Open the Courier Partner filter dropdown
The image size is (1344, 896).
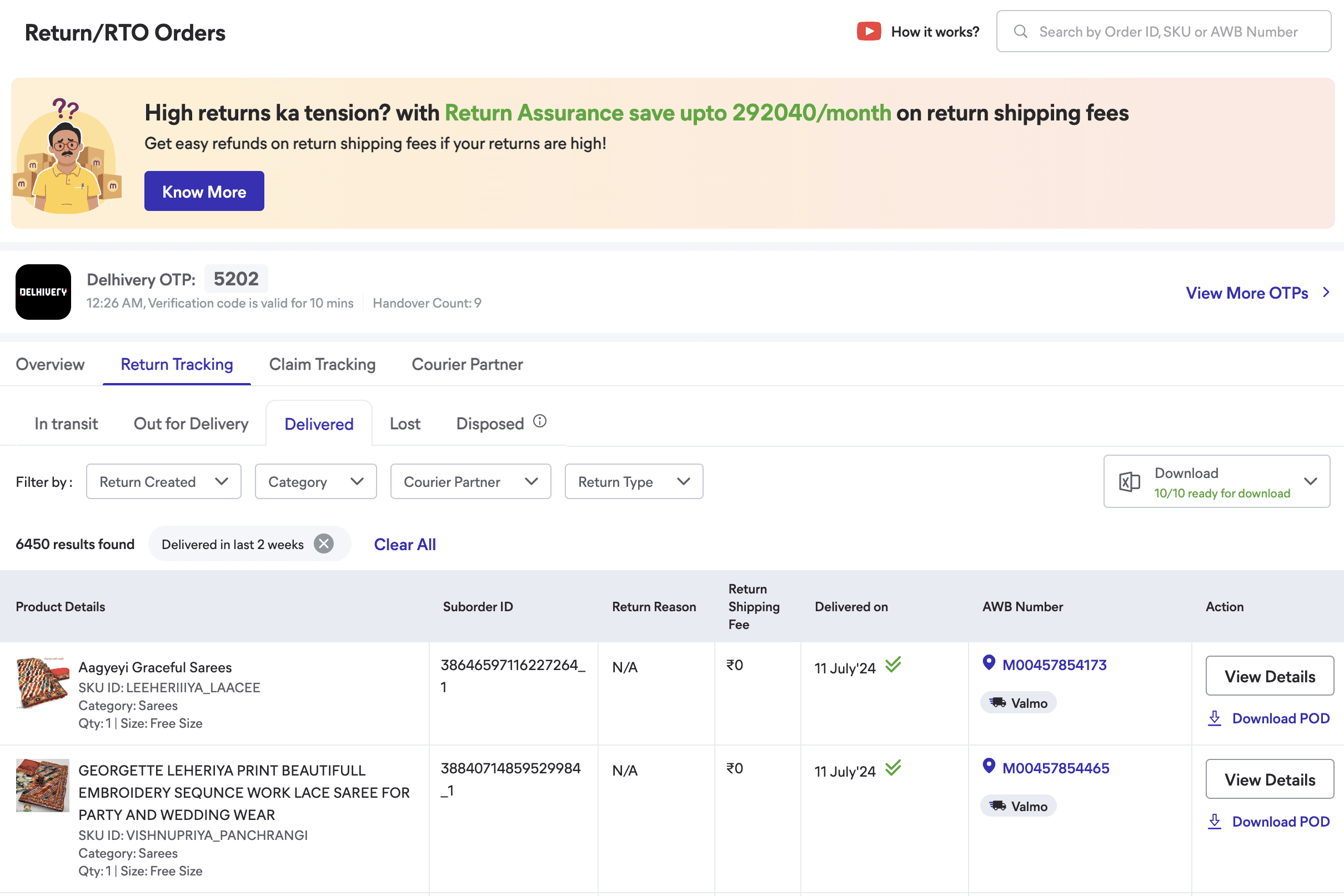click(470, 482)
